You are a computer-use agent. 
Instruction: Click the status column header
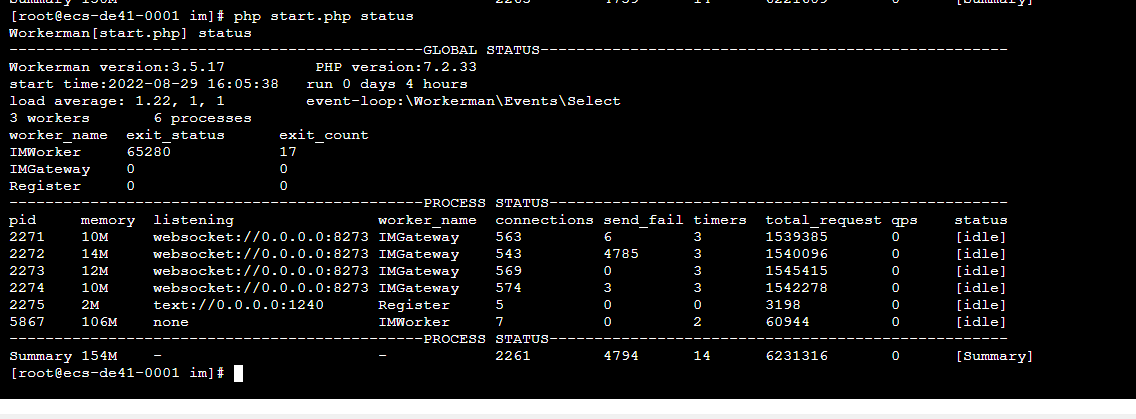[981, 220]
